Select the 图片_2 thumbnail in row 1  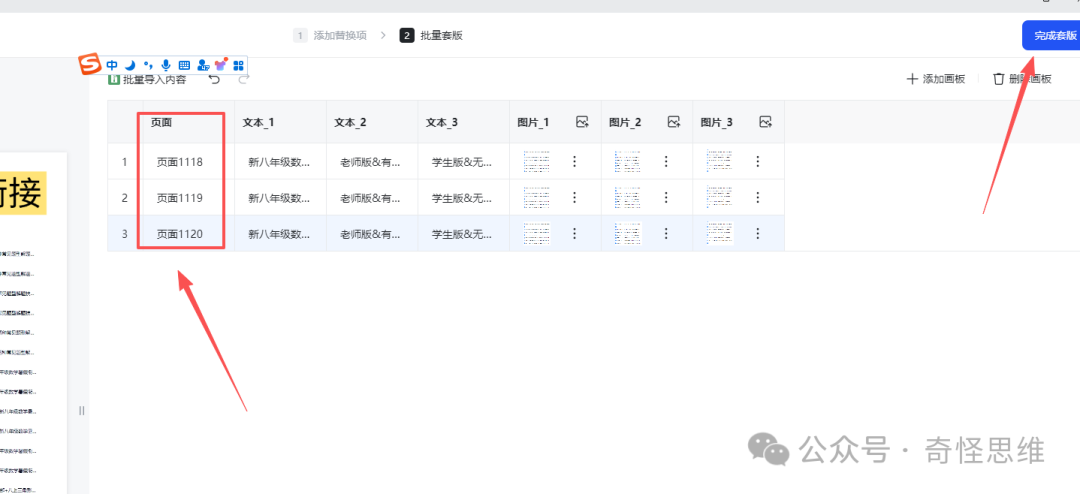pyautogui.click(x=628, y=161)
